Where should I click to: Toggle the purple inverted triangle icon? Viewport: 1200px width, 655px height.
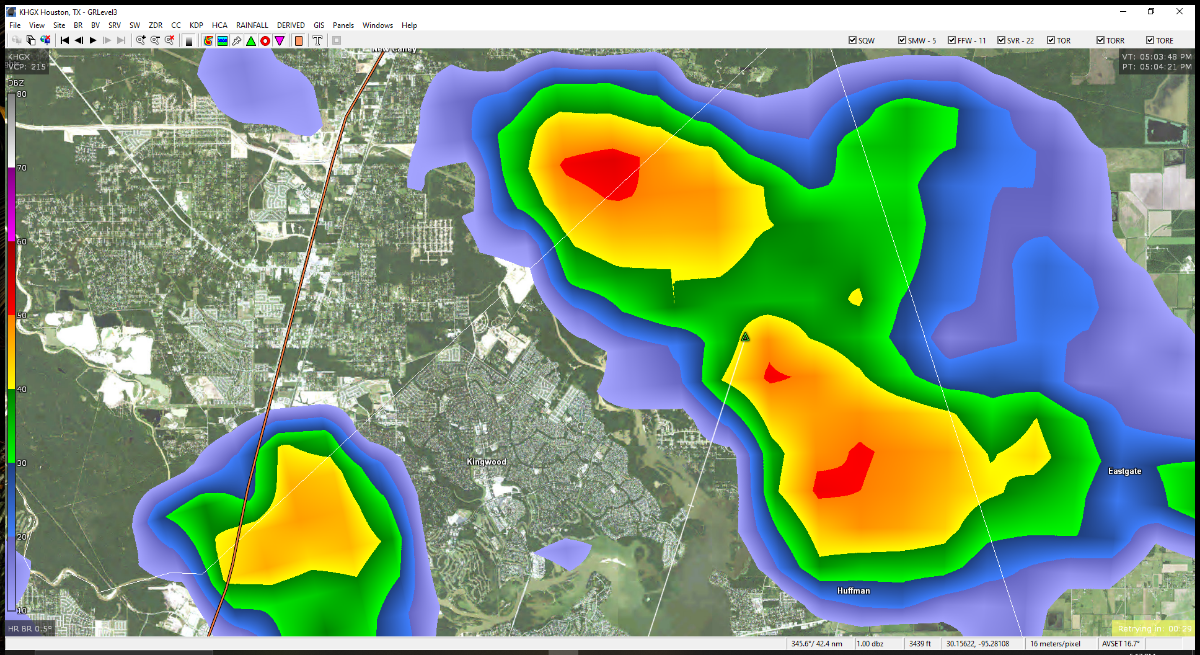pos(280,40)
